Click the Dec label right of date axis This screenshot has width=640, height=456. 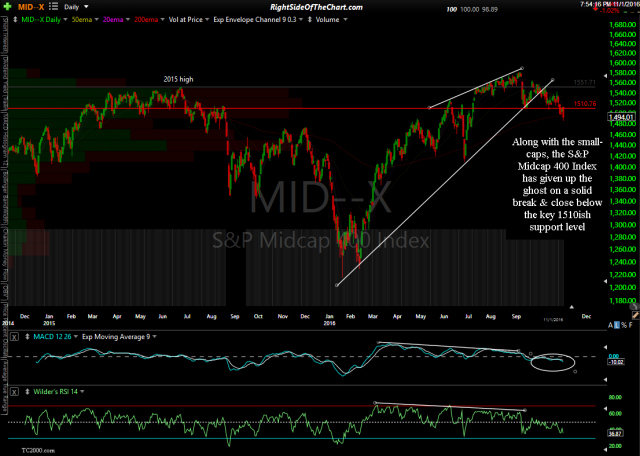pyautogui.click(x=586, y=316)
